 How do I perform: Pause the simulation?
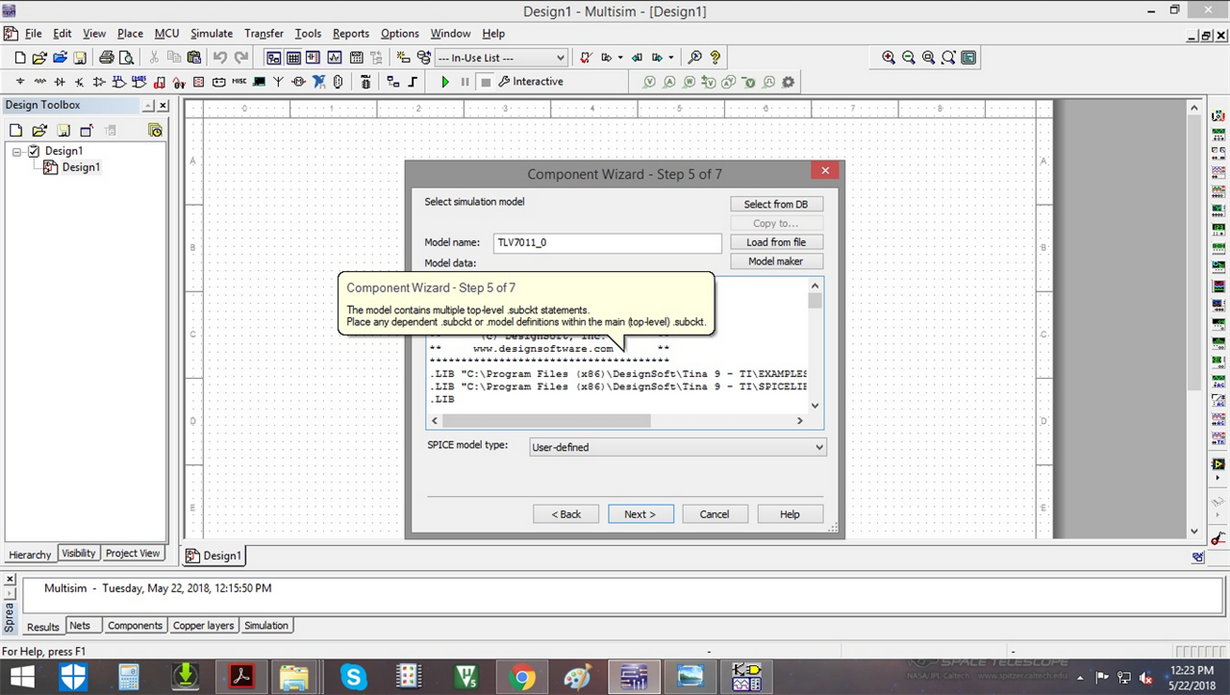pyautogui.click(x=465, y=82)
